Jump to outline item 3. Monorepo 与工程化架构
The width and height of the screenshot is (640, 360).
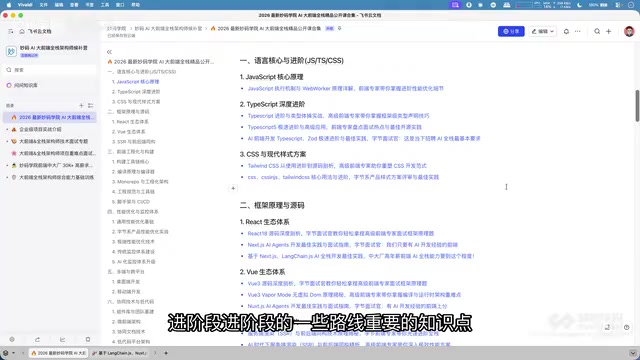pos(140,182)
